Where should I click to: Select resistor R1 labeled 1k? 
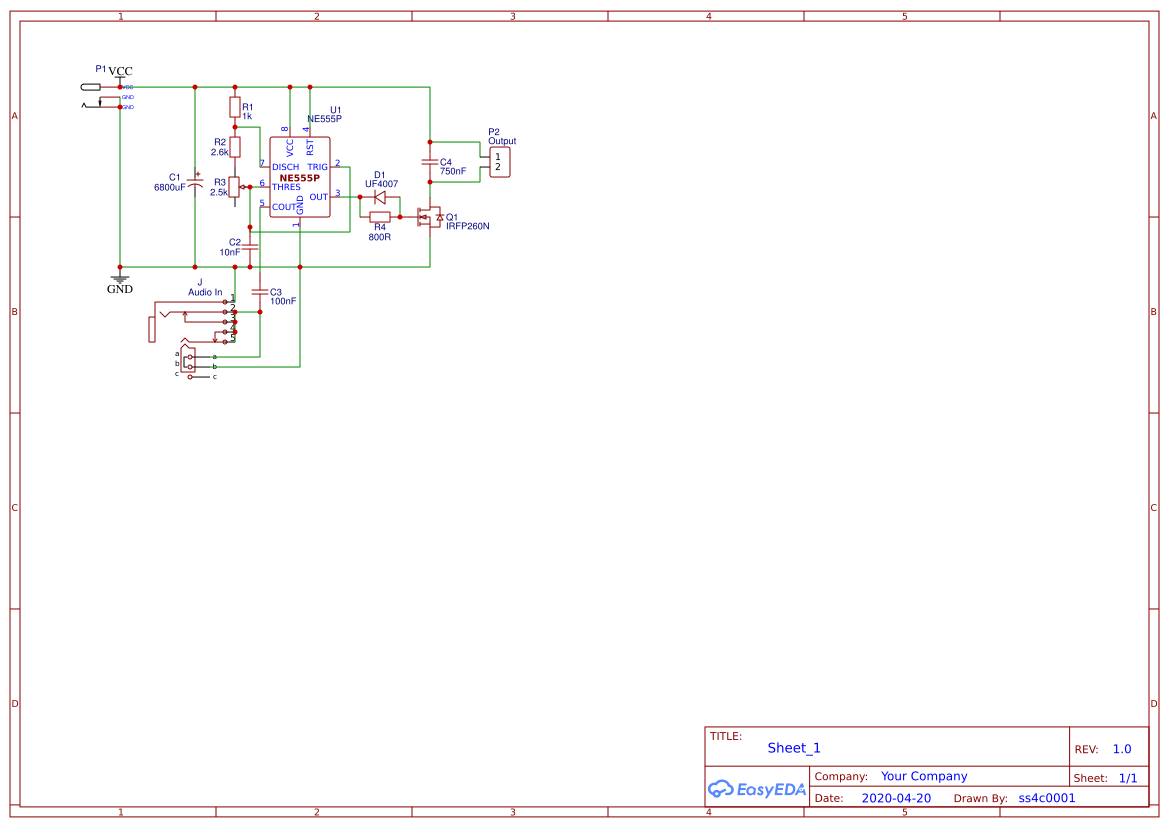tap(234, 108)
